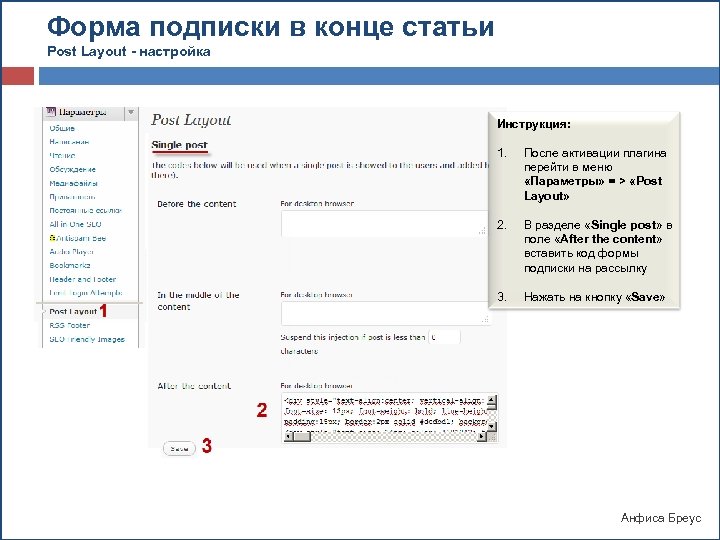Click the slide title 'Форма подписки в конце статьи'
The height and width of the screenshot is (540, 720).
click(x=270, y=27)
